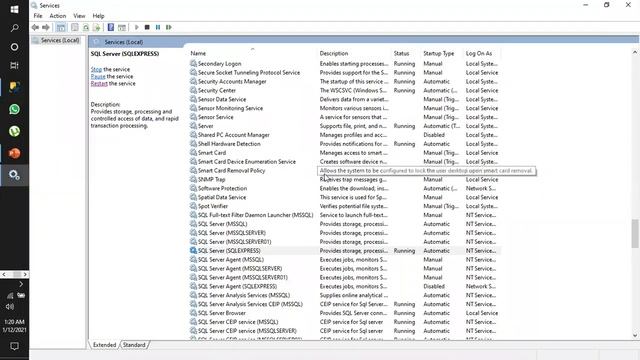Click the scroll down arrow of services list

[635, 336]
